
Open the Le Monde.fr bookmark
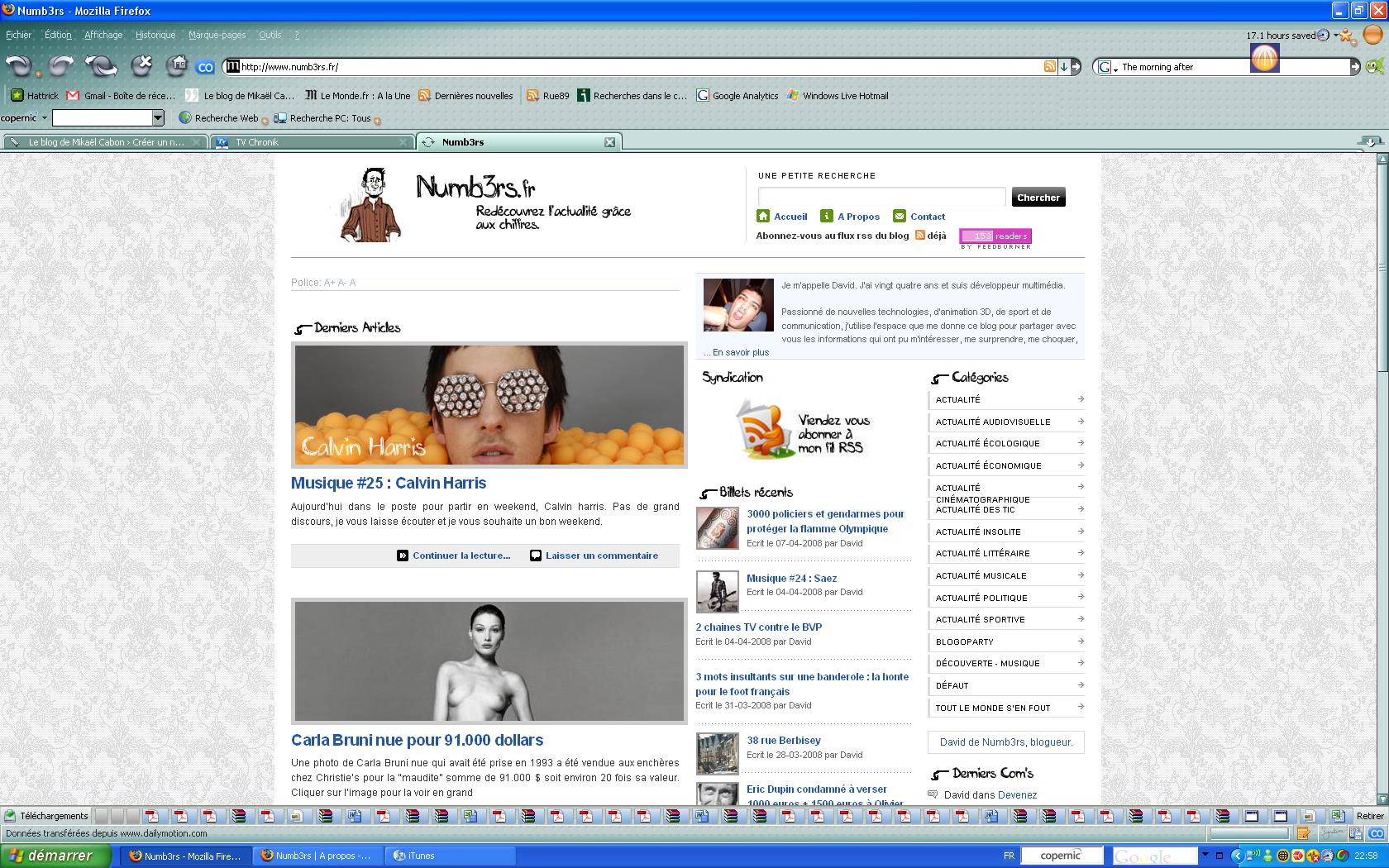click(357, 96)
